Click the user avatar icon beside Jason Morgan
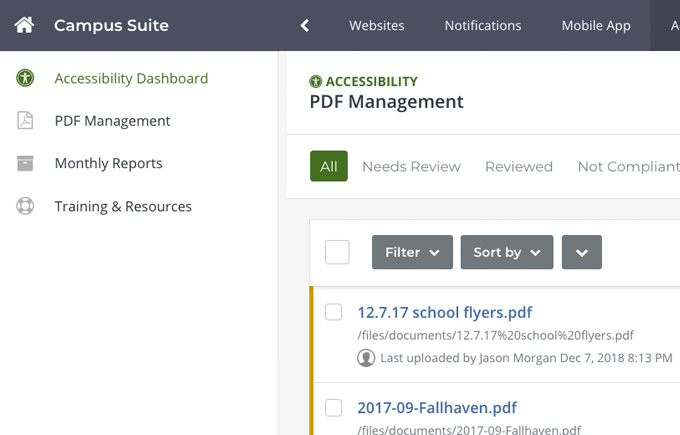The width and height of the screenshot is (680, 435). coord(366,357)
